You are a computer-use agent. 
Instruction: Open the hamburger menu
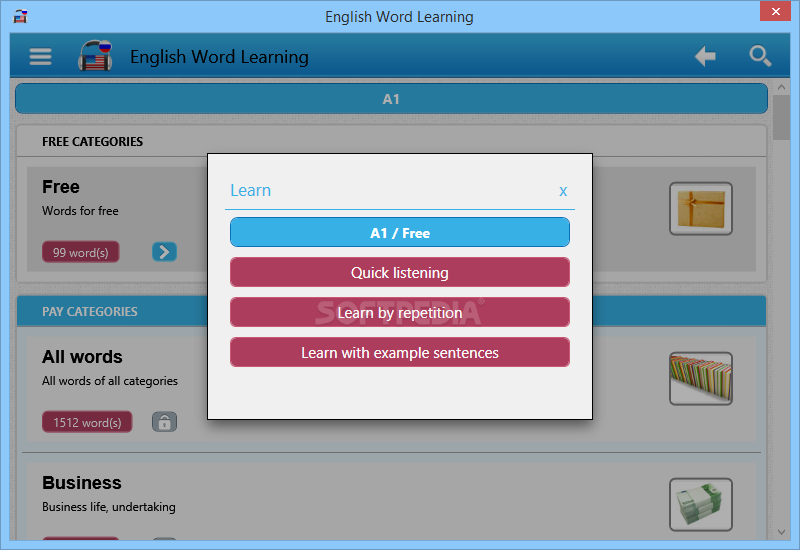[x=40, y=56]
